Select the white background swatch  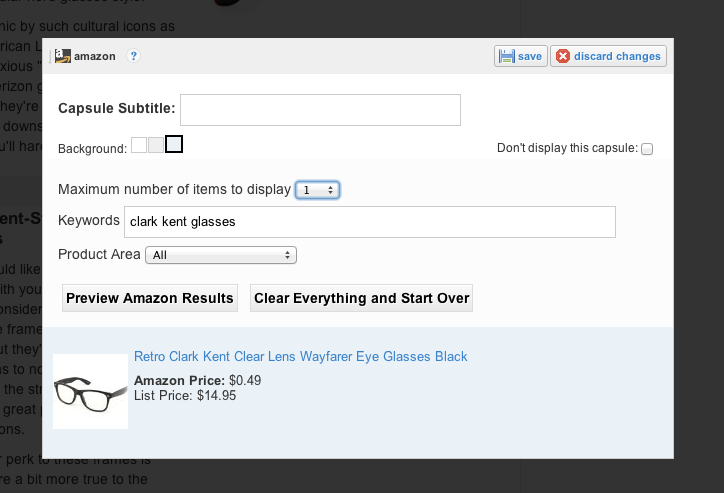pyautogui.click(x=139, y=145)
